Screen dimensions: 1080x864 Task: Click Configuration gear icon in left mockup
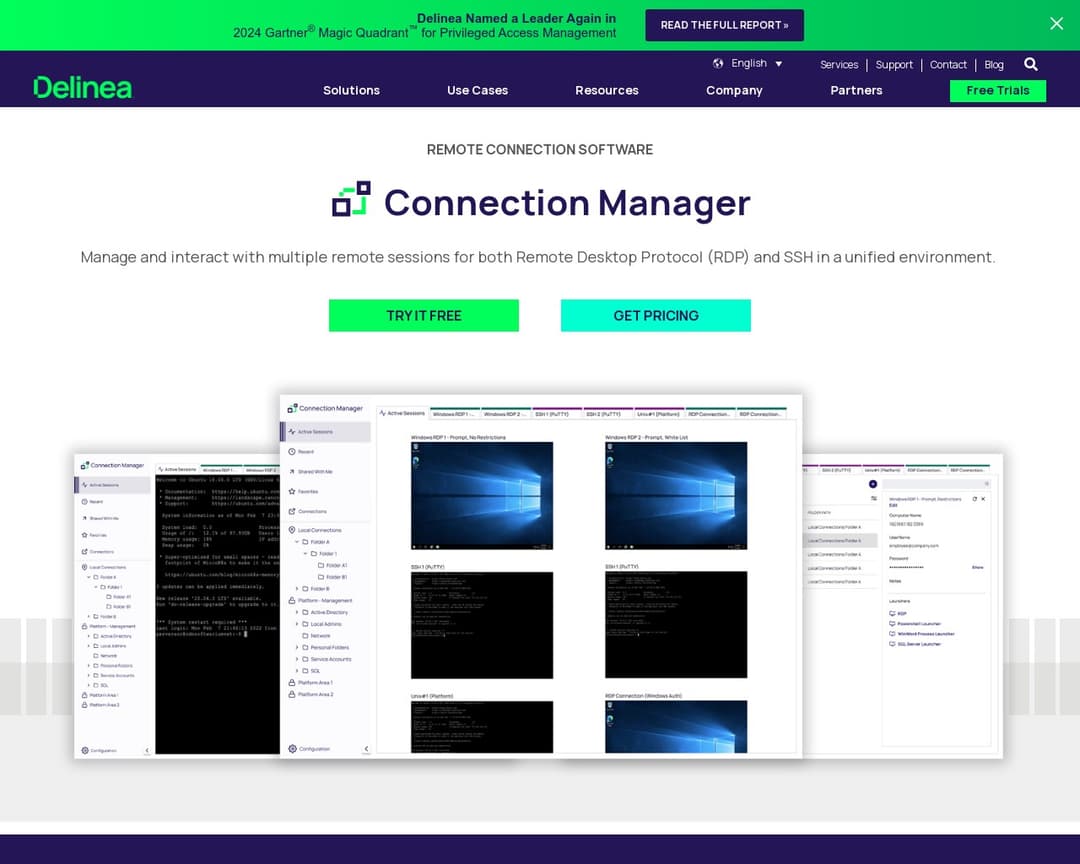click(85, 750)
